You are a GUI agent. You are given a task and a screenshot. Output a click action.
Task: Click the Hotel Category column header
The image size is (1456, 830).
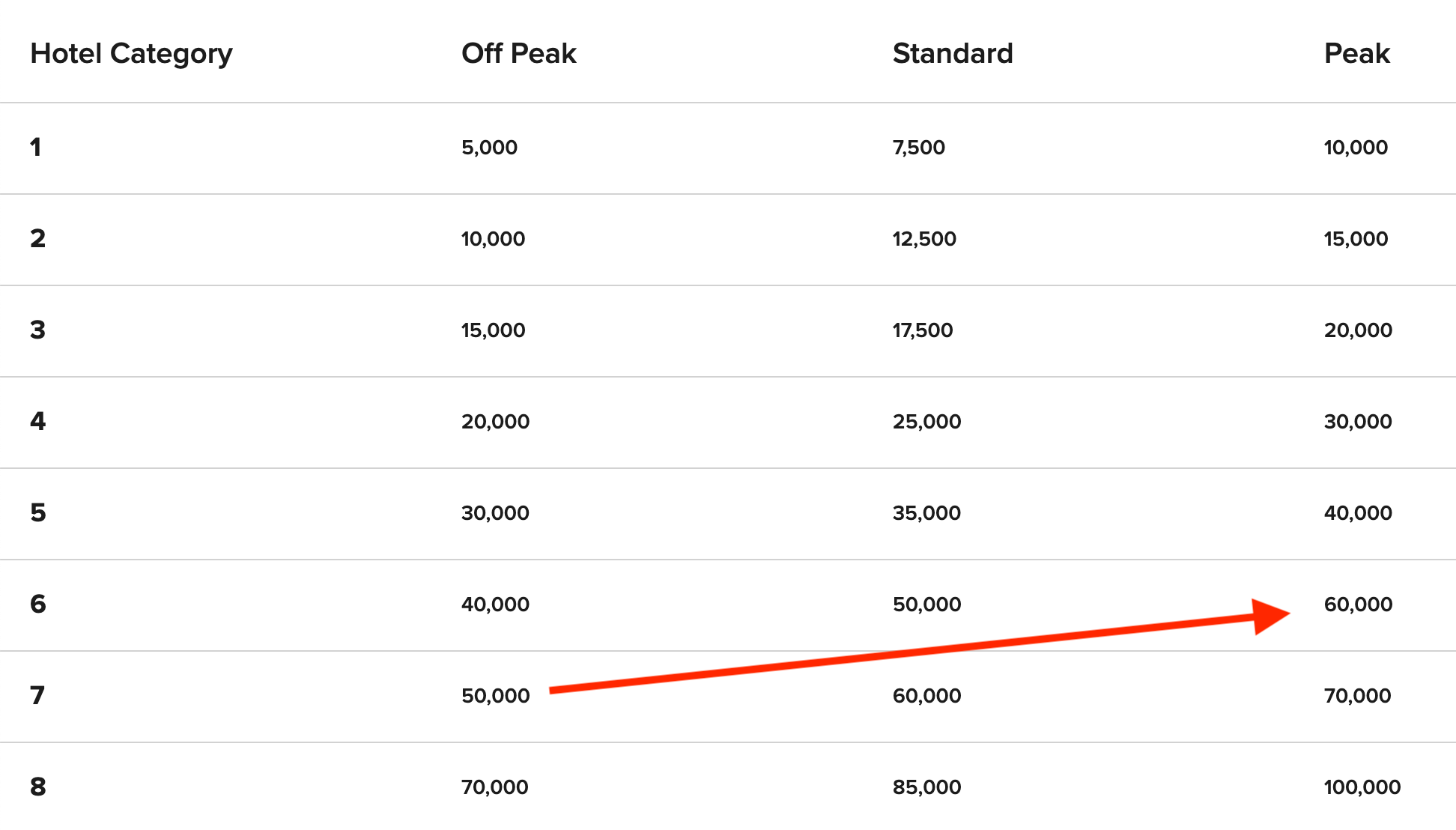pyautogui.click(x=131, y=54)
